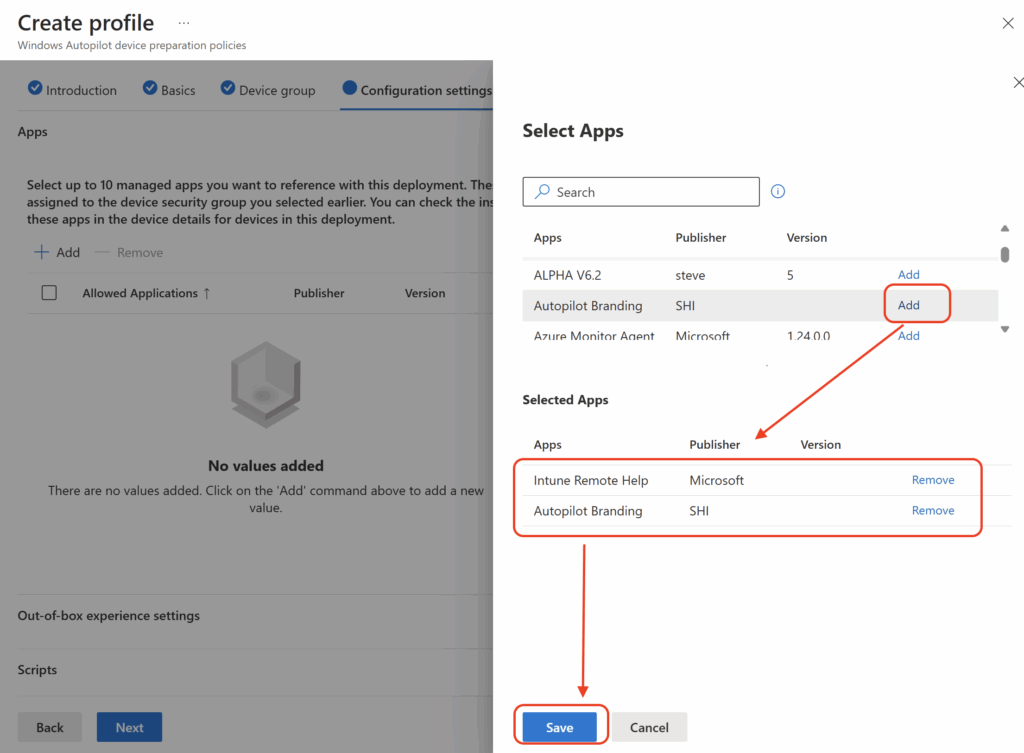Click the steve publisher cell
The width and height of the screenshot is (1024, 753).
pos(690,275)
